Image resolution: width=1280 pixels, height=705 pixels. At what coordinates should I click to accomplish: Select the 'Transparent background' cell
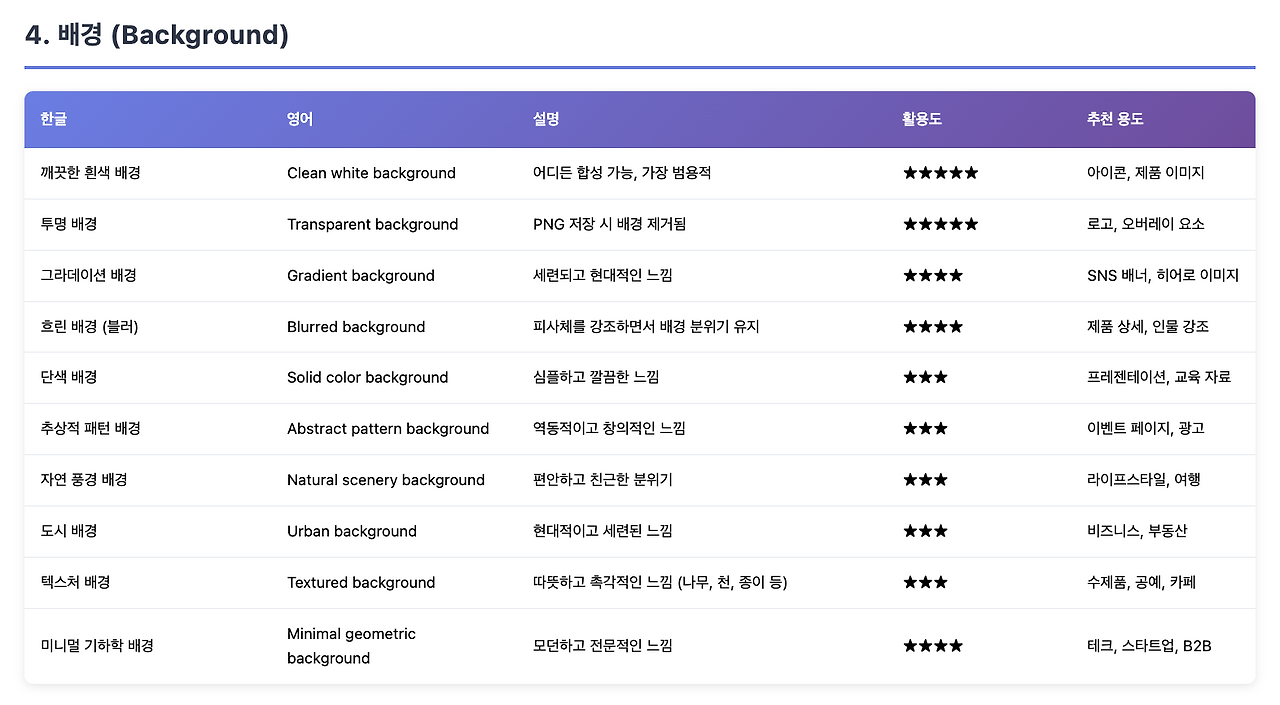[372, 224]
